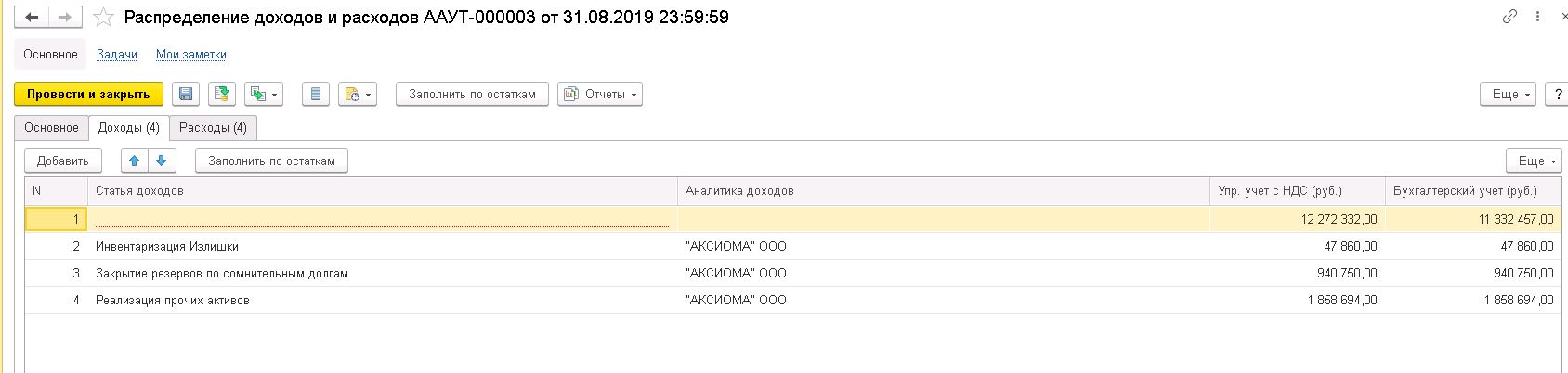
Task: Open the Мои заметки link
Action: [x=190, y=55]
